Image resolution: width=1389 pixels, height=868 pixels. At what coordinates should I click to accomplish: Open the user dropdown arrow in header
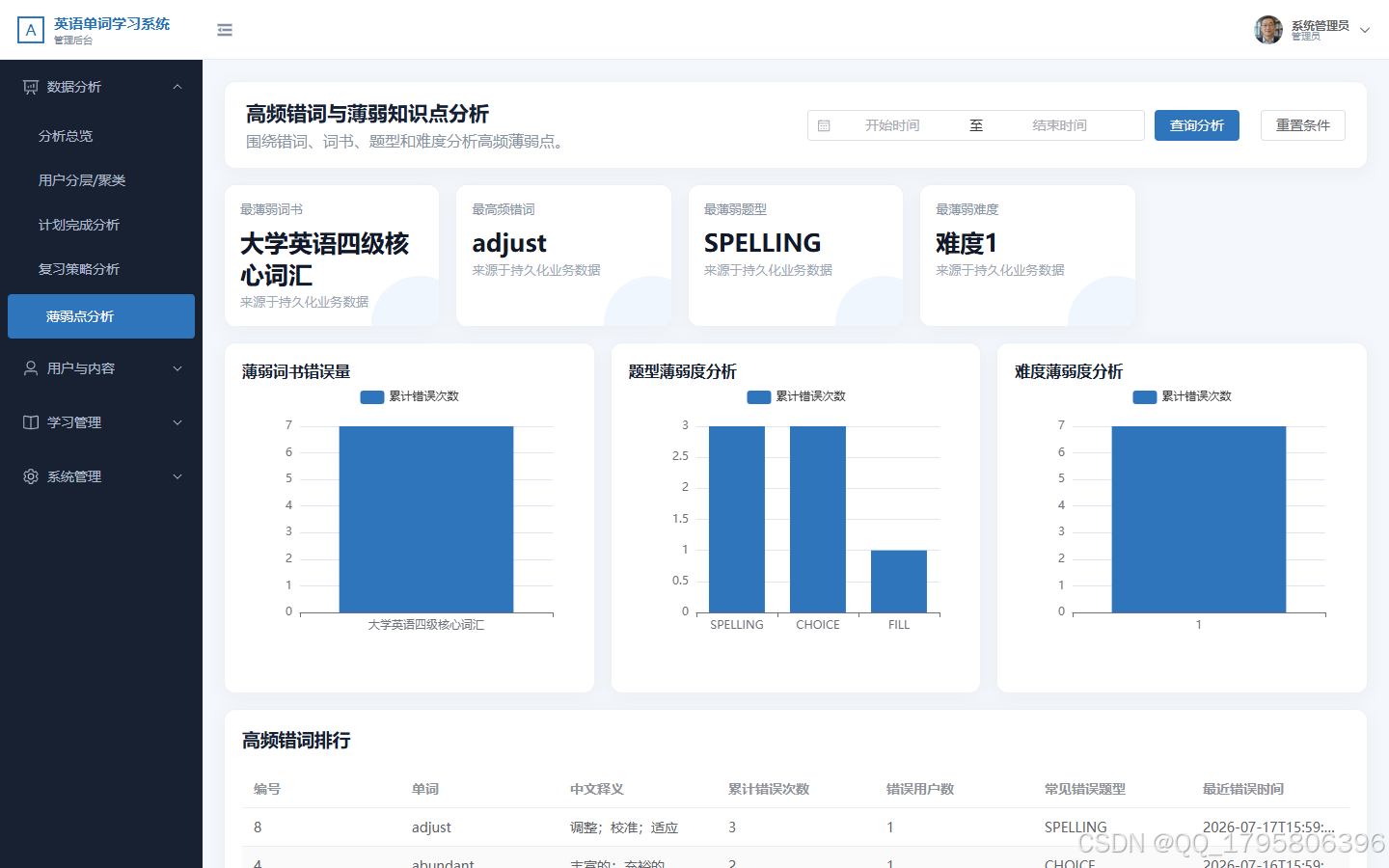(1365, 30)
